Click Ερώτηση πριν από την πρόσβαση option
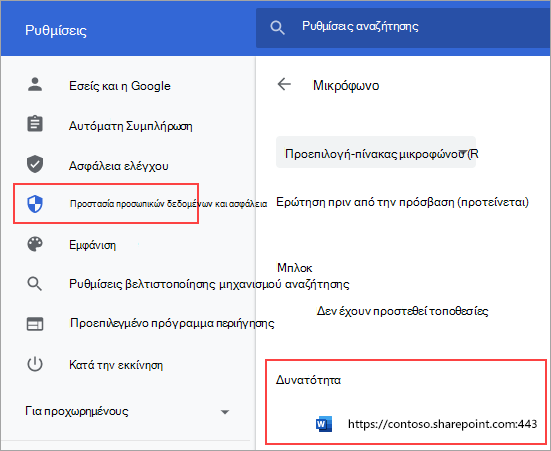This screenshot has height=451, width=551. (x=402, y=202)
